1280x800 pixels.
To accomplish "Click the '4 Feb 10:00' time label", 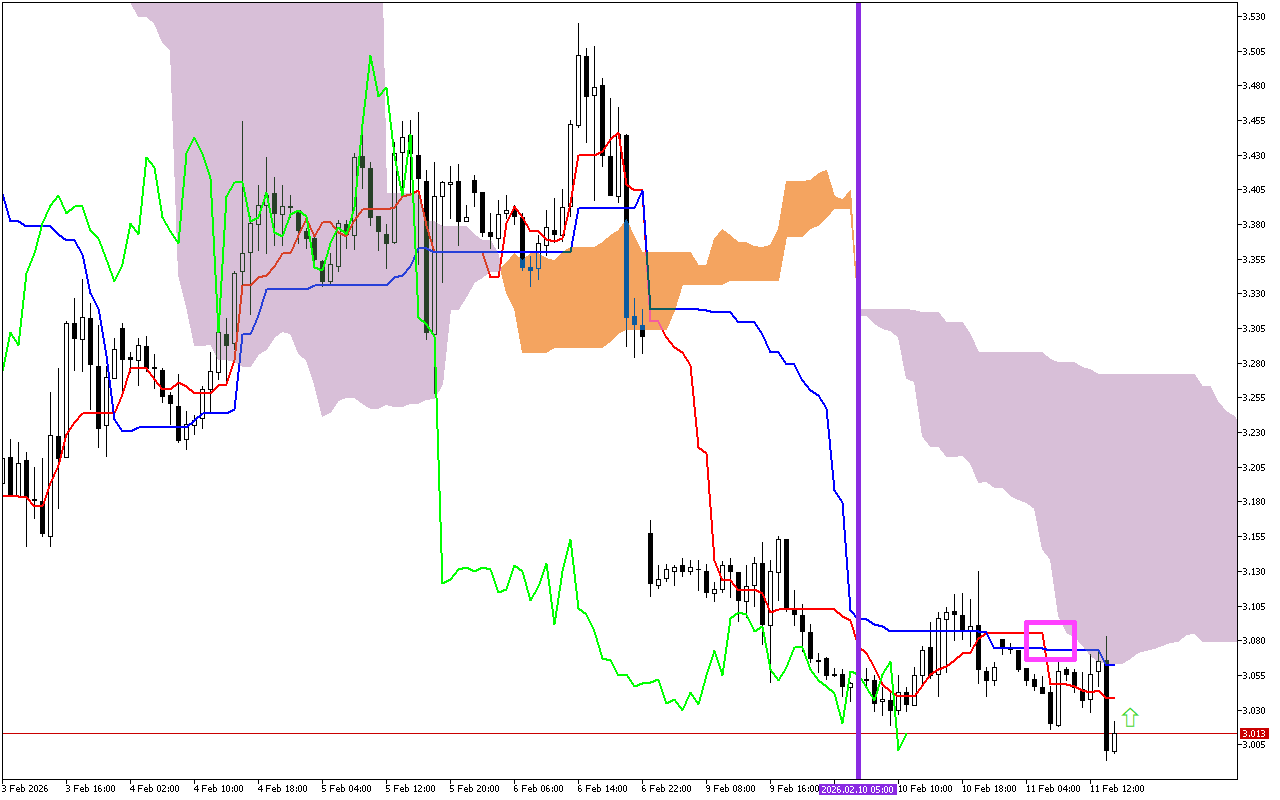I will 218,788.
